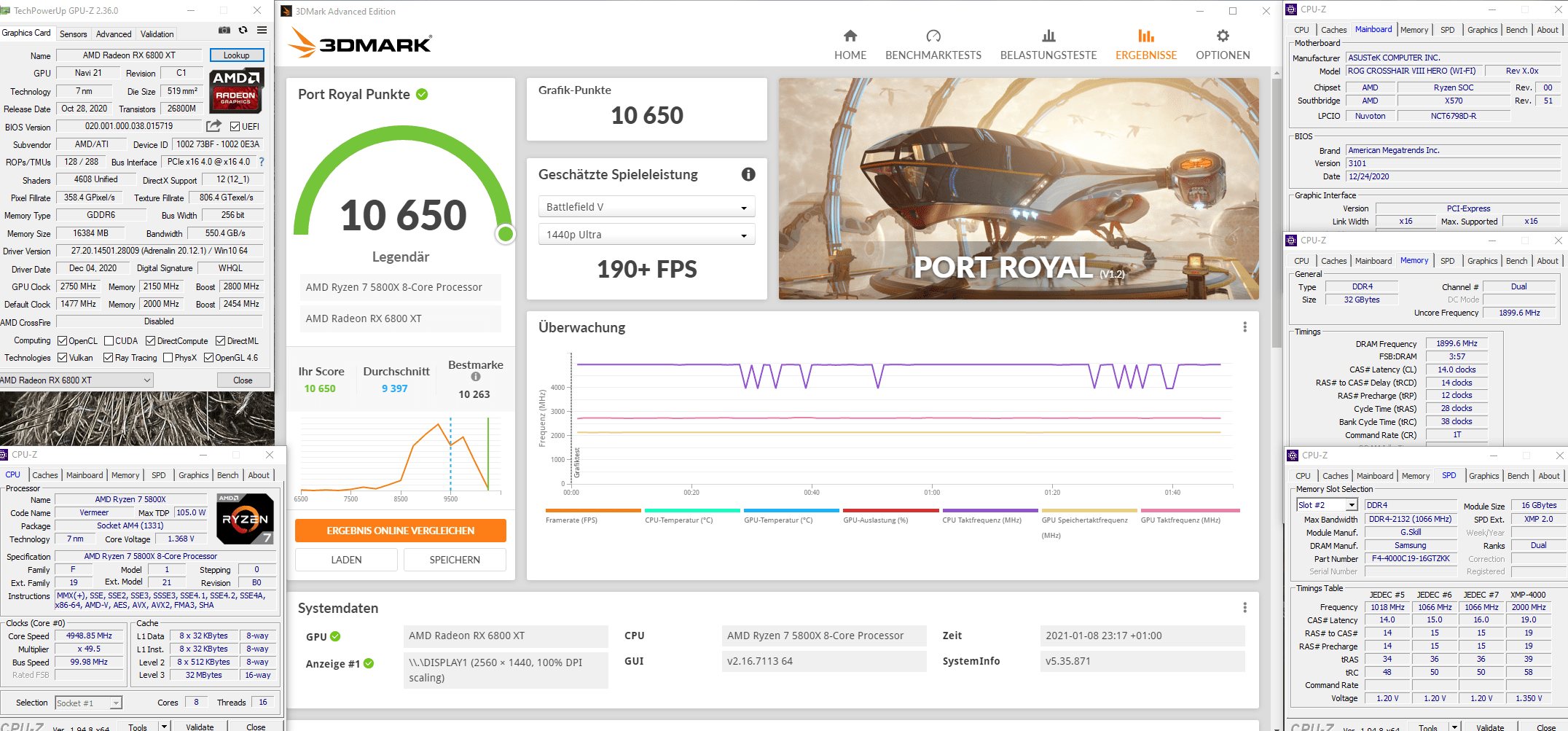Toggle the OpenCL checkbox
1568x731 pixels.
[63, 341]
